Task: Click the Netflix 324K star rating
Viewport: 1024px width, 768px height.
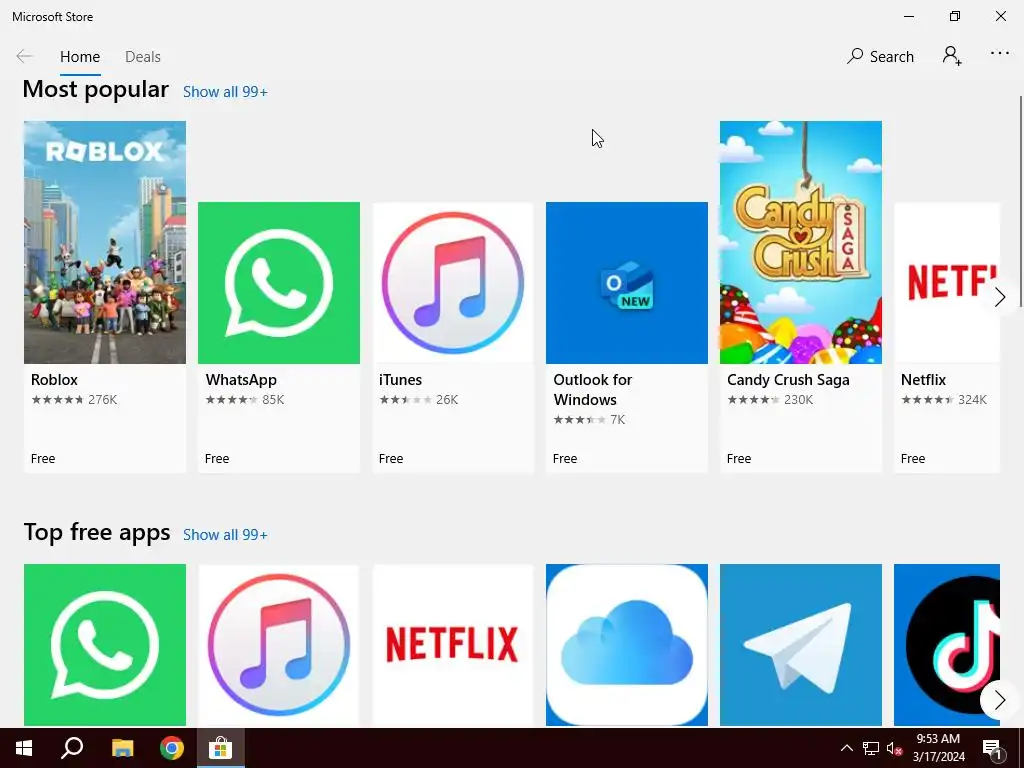Action: tap(944, 400)
